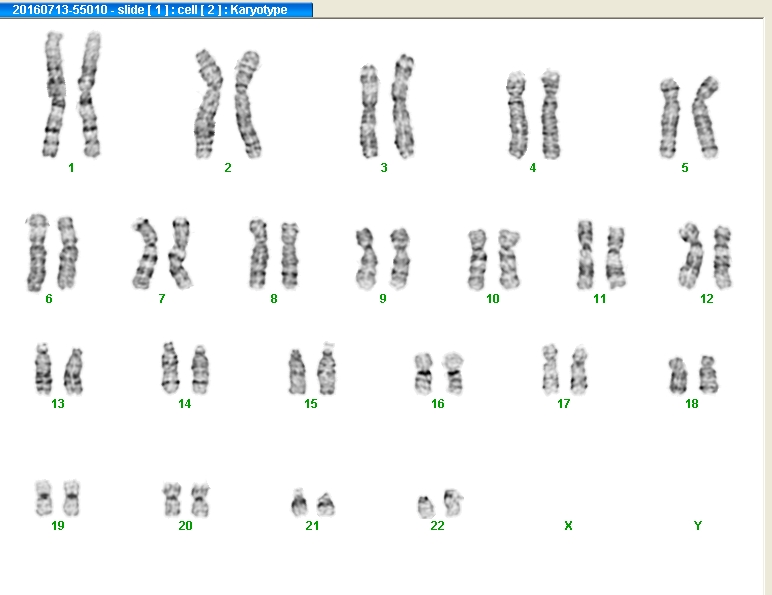
Task: Click the green label 9
Action: pyautogui.click(x=383, y=299)
